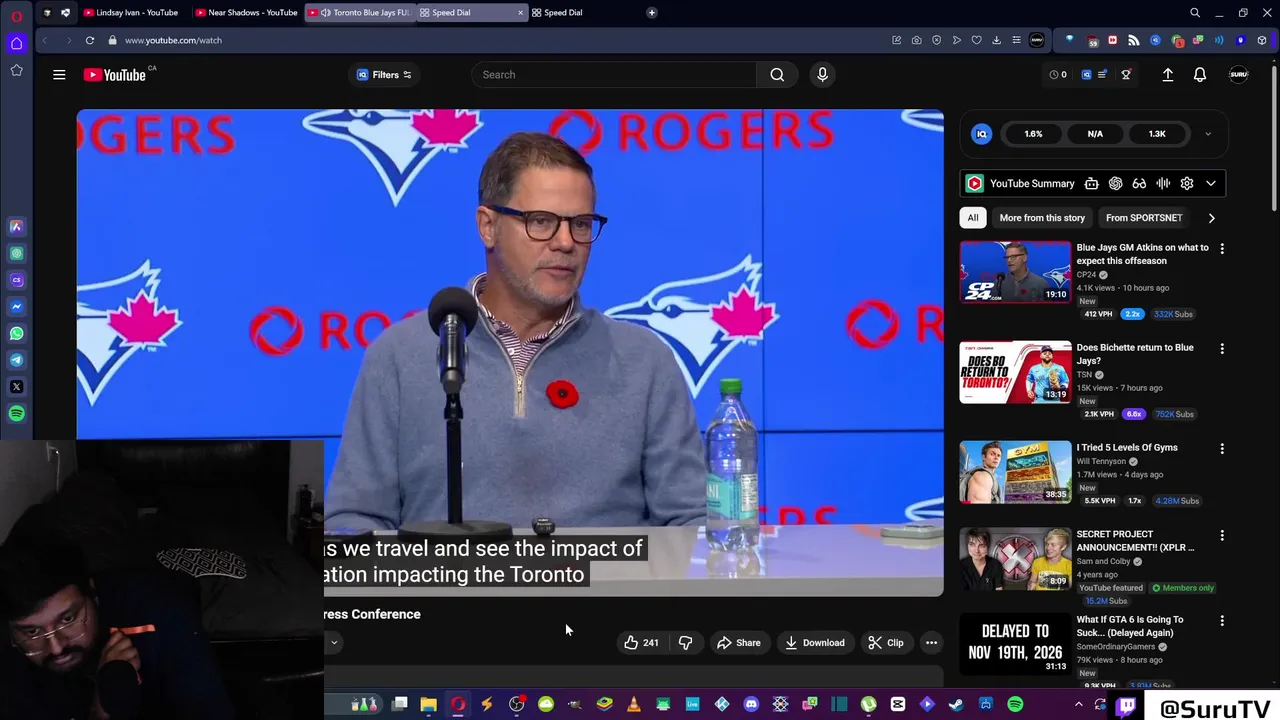Open options for Does Bichette return video
This screenshot has width=1280, height=720.
tap(1221, 349)
